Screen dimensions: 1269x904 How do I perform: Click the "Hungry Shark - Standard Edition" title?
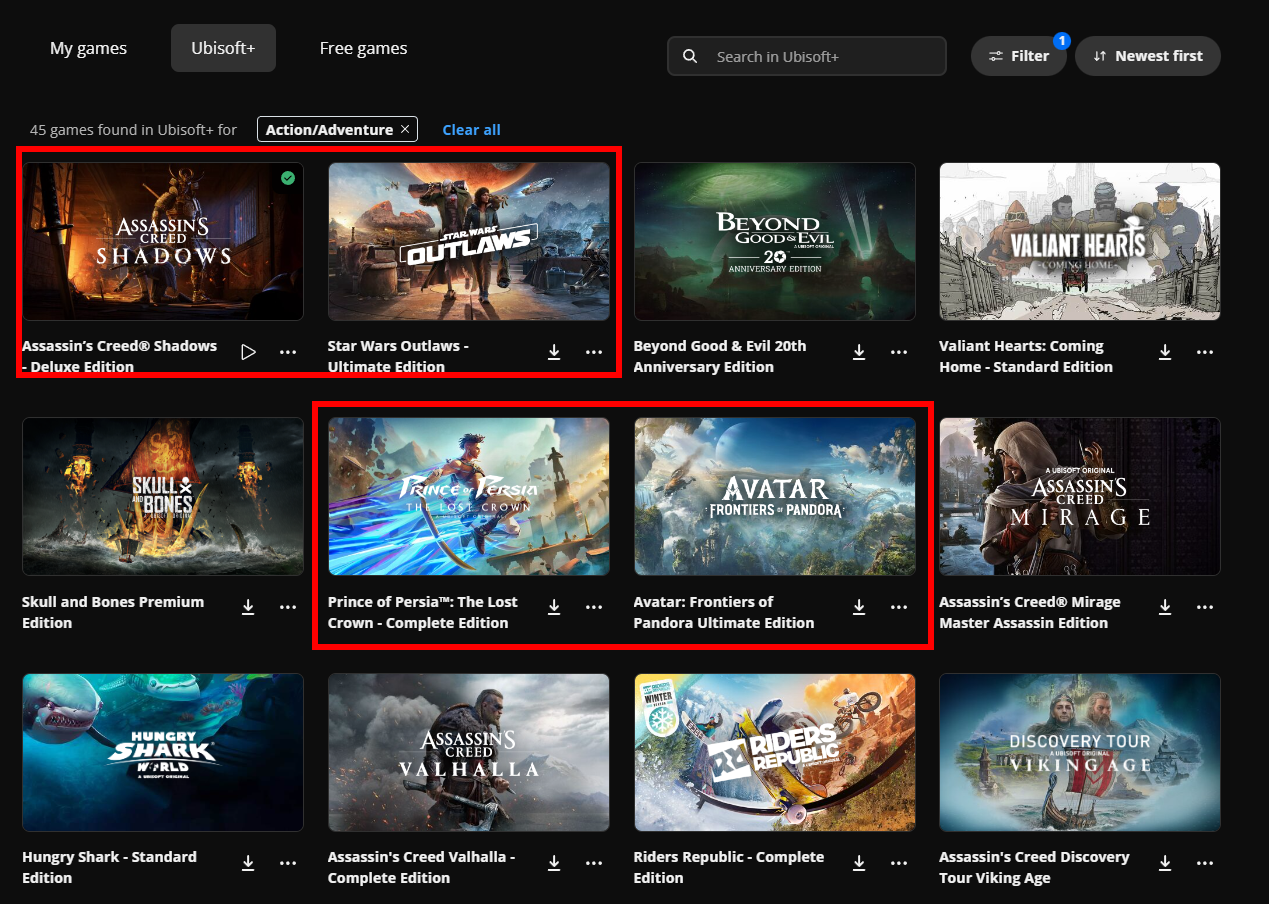click(109, 867)
